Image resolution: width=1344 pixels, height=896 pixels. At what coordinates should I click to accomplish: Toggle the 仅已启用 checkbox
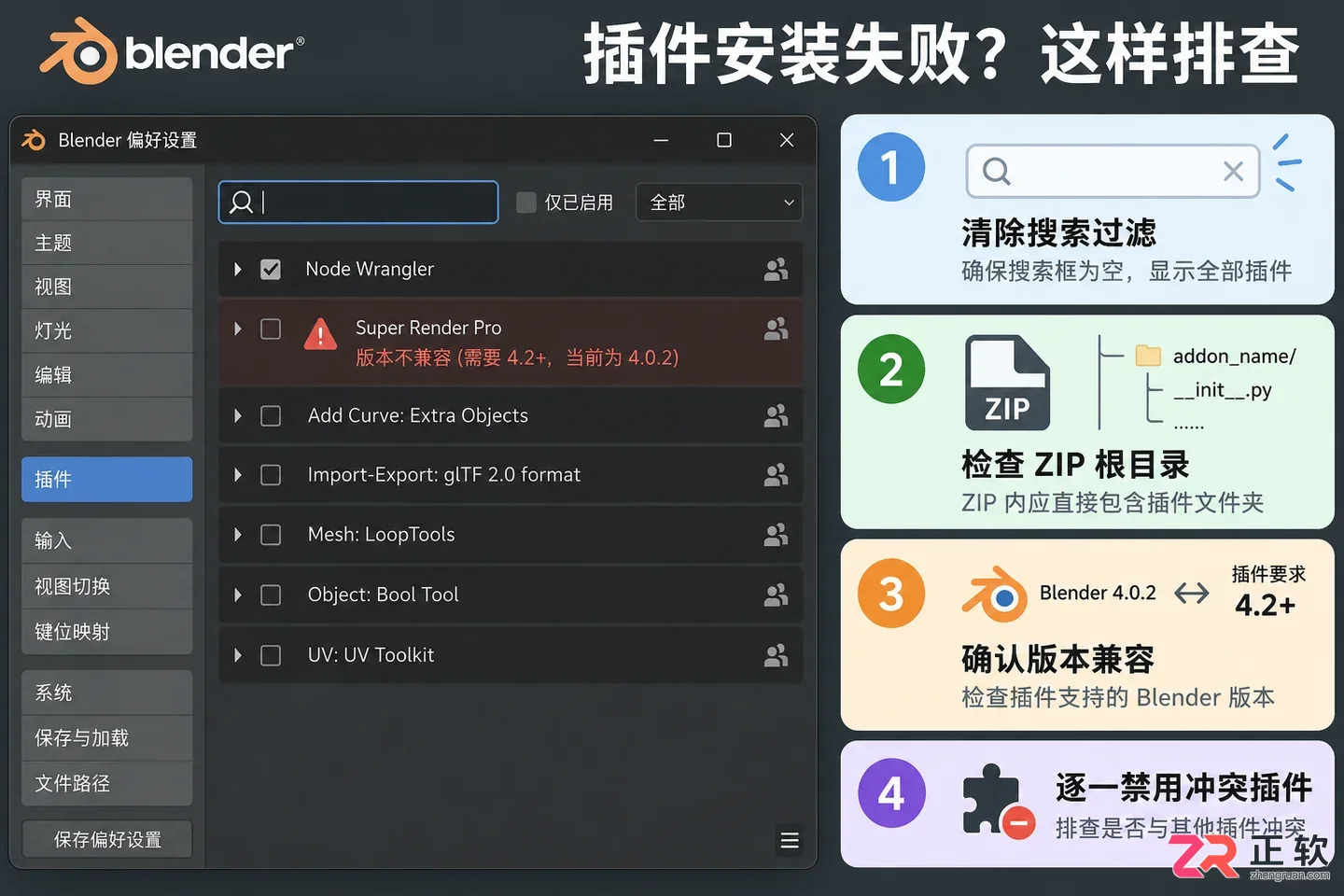pos(526,202)
